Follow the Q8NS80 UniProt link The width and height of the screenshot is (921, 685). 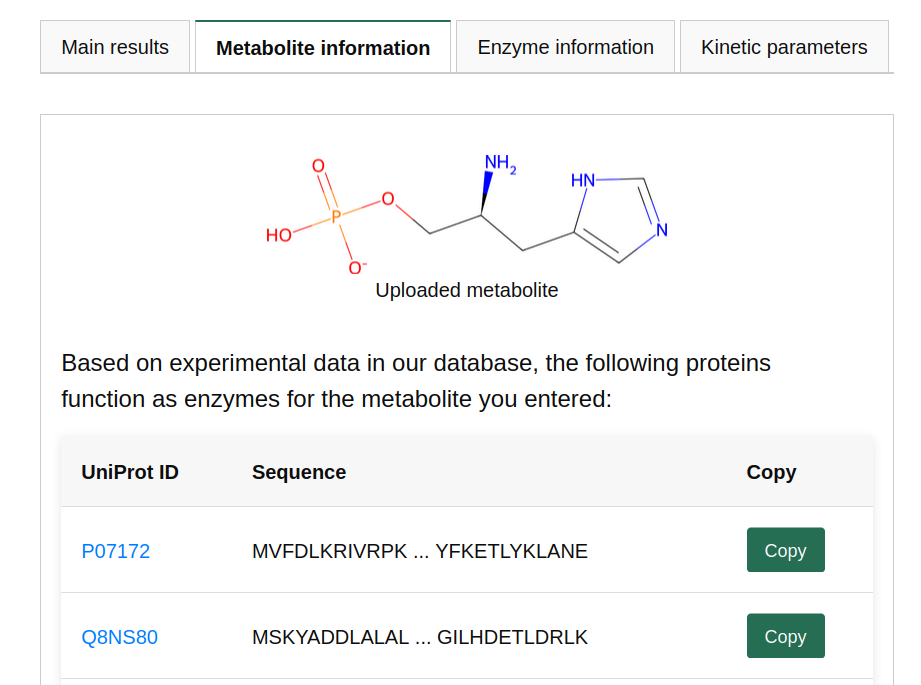point(119,637)
